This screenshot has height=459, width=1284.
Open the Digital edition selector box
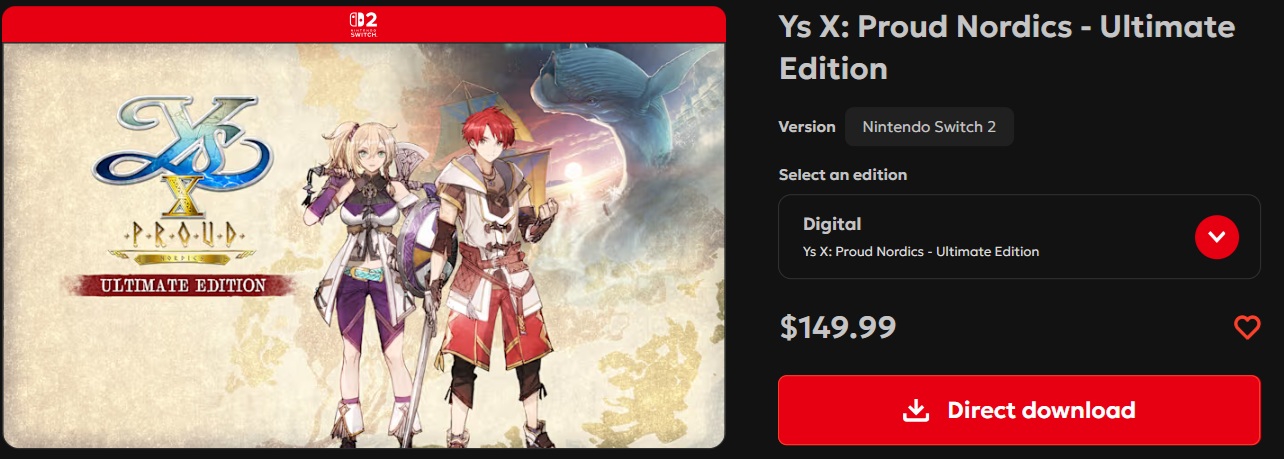point(1019,236)
